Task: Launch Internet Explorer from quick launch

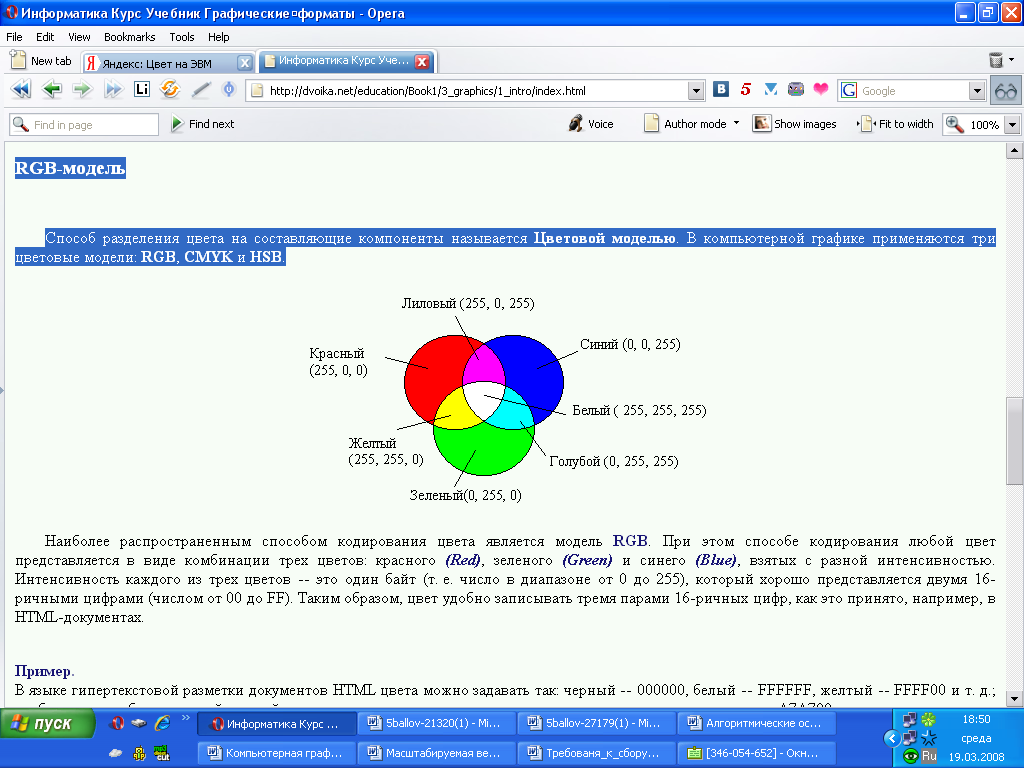Action: [162, 723]
